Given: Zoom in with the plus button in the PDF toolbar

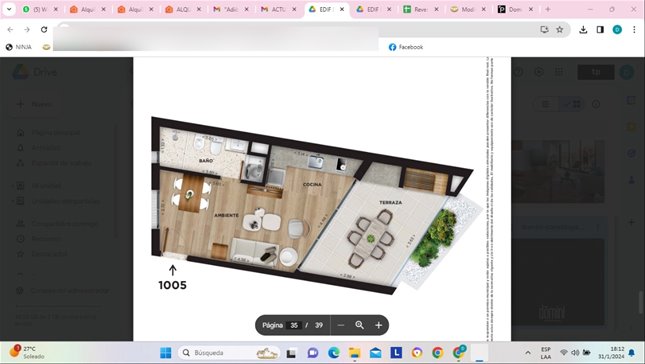Looking at the screenshot, I should pyautogui.click(x=378, y=325).
